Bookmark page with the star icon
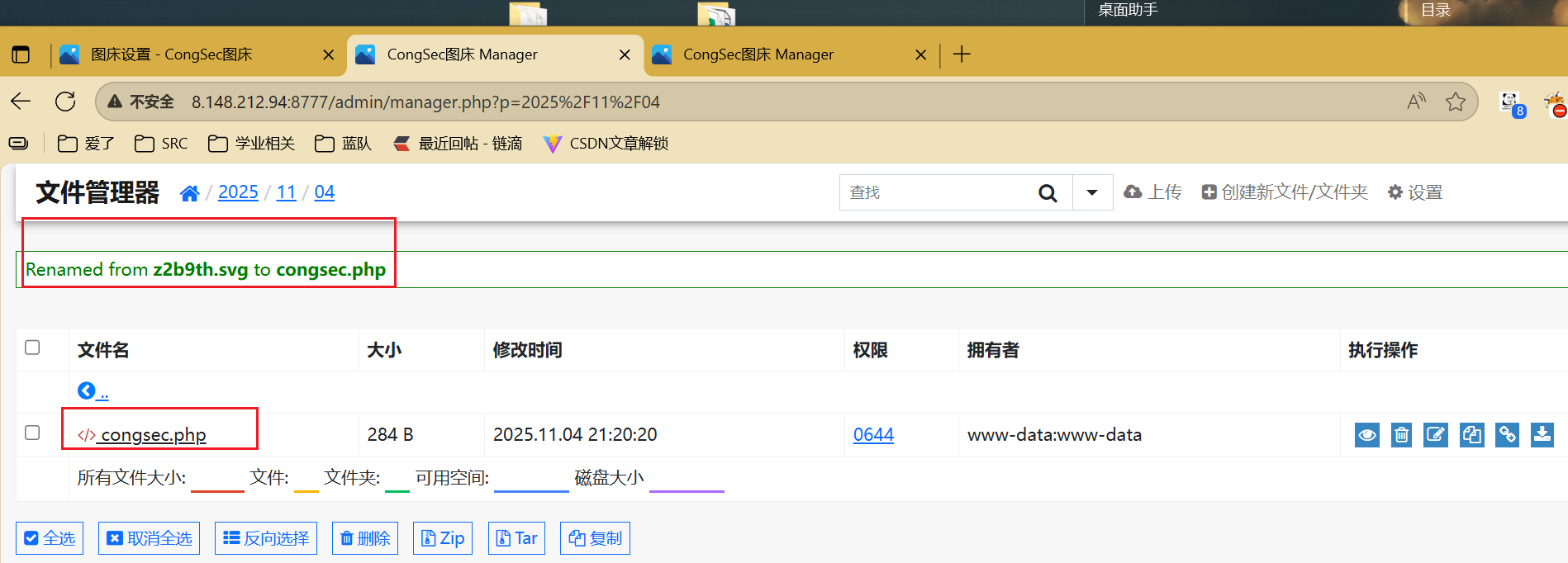 1455,102
